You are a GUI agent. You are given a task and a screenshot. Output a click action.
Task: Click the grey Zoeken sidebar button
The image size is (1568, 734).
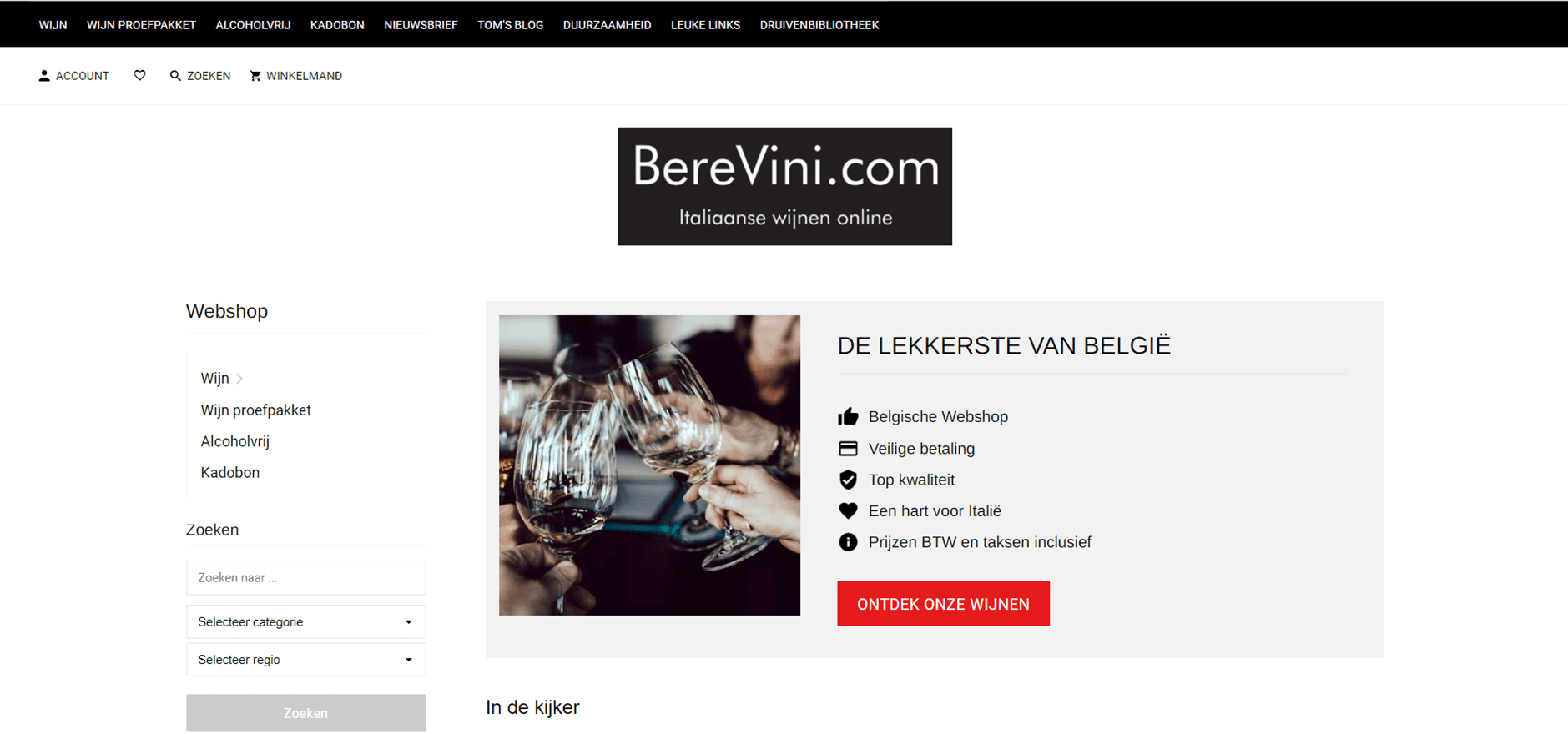pos(305,713)
